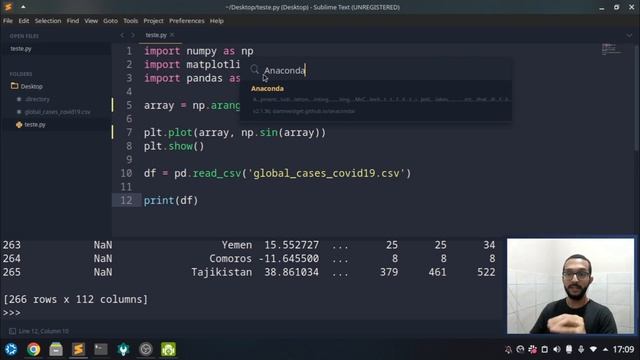Viewport: 640px width, 360px height.
Task: Click the Desktop folder icon in sidebar
Action: 15,86
